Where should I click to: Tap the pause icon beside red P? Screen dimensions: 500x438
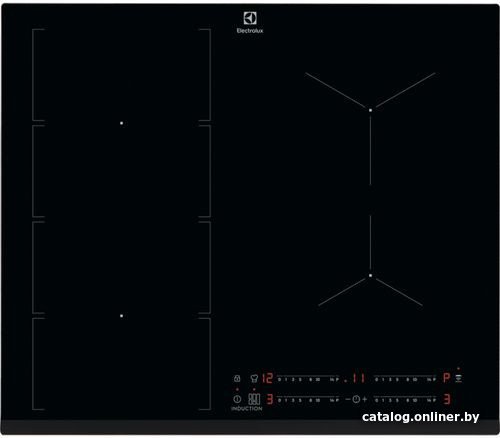pos(459,378)
